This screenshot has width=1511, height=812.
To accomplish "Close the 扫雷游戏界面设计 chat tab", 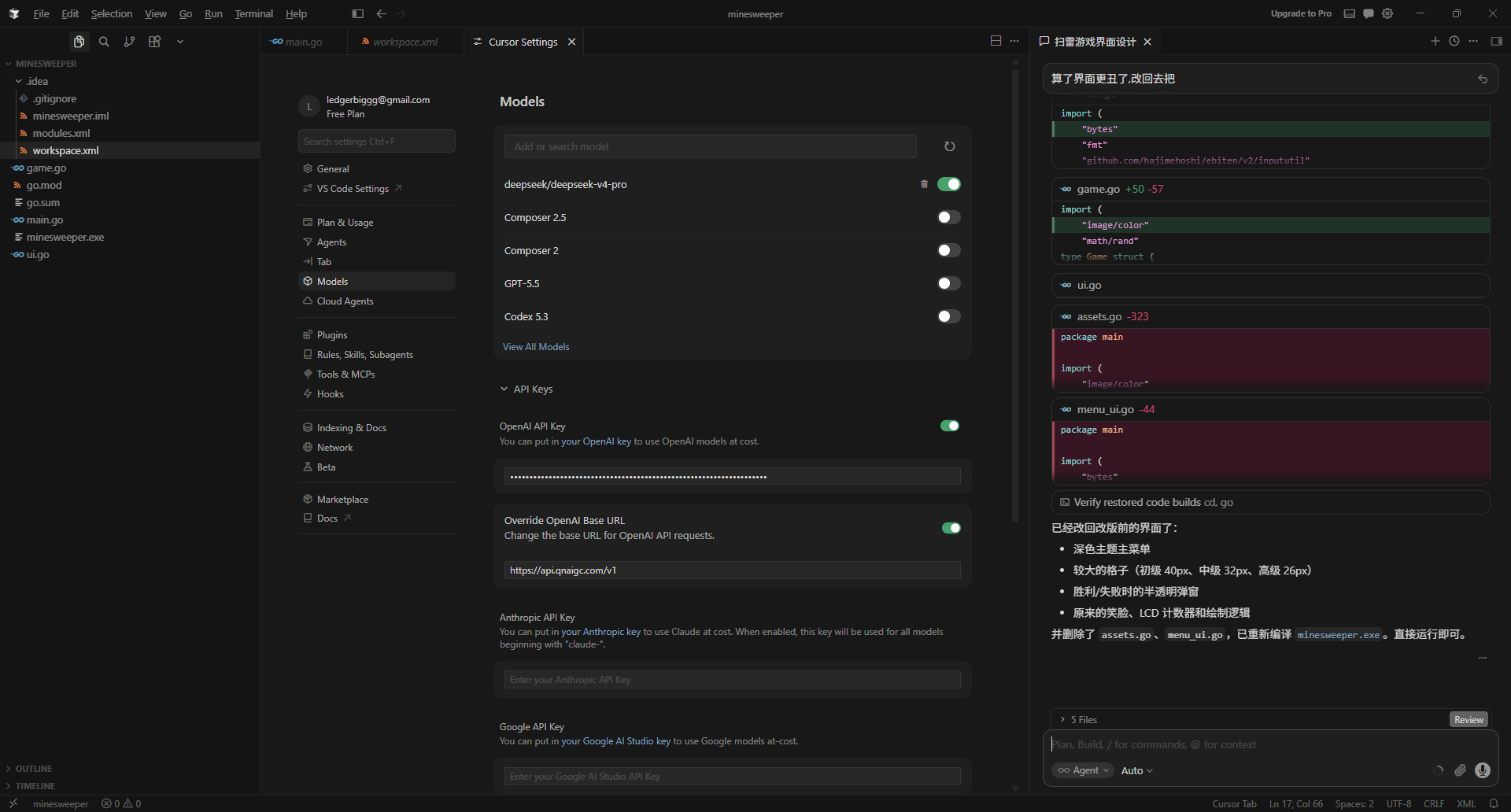I will click(x=1147, y=42).
